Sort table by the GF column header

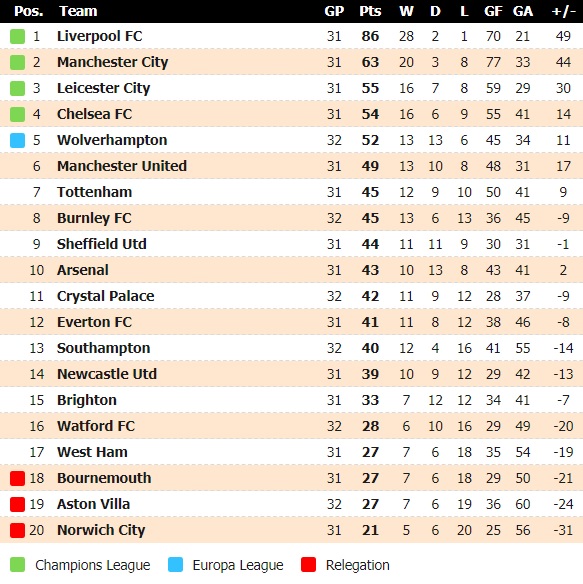pyautogui.click(x=493, y=11)
